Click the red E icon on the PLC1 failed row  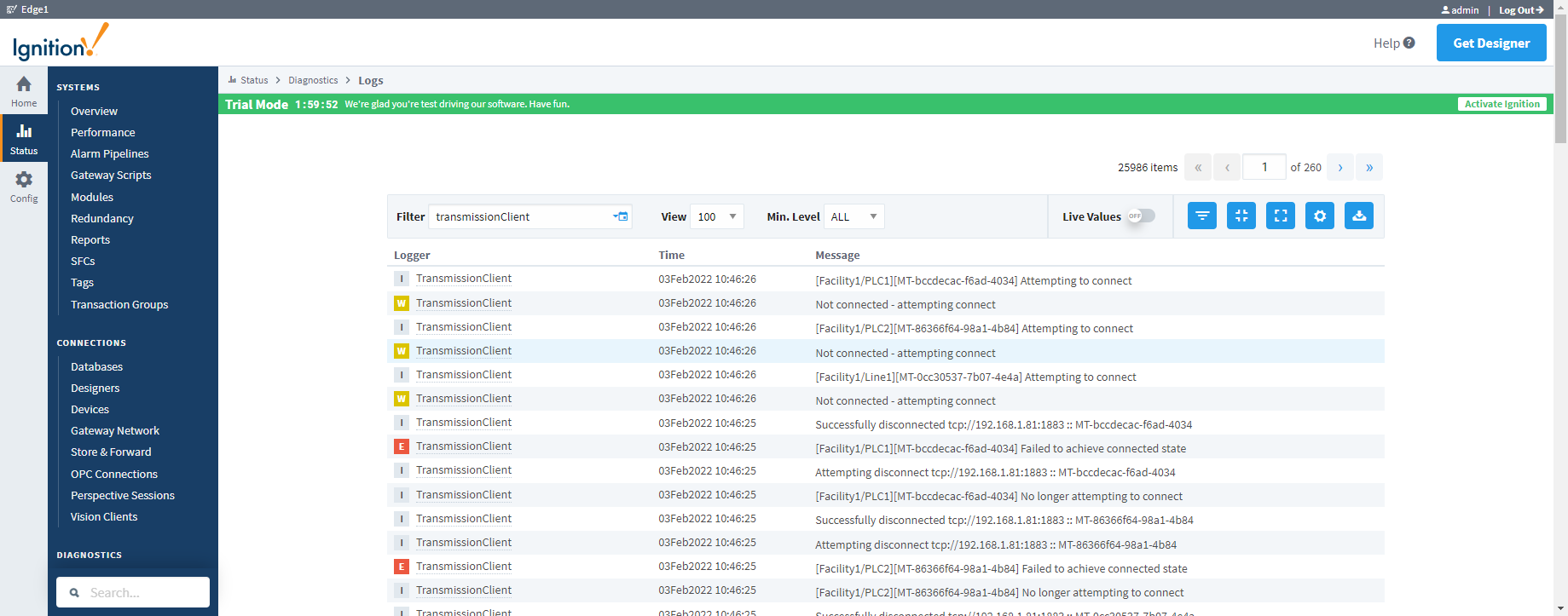tap(402, 446)
